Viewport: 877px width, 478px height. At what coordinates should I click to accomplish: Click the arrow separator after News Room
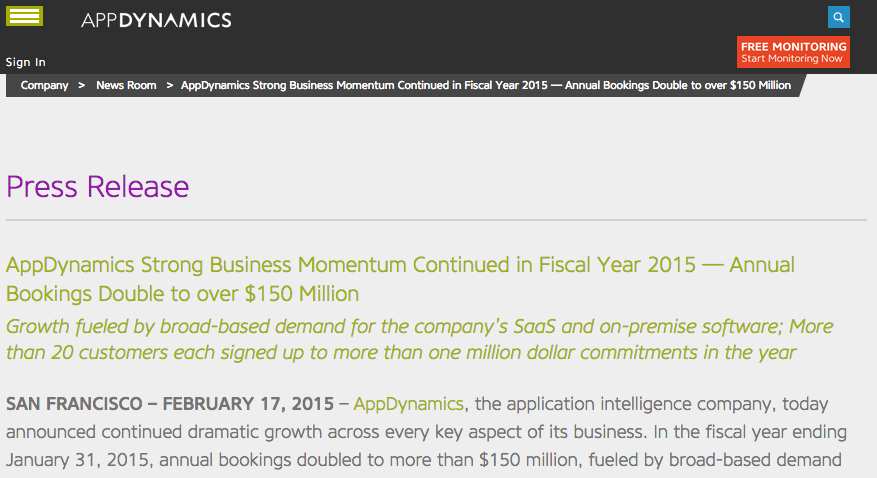[169, 86]
